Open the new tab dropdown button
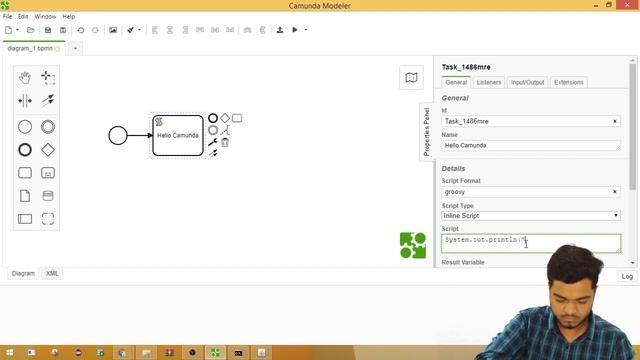The image size is (640, 360). tap(75, 48)
